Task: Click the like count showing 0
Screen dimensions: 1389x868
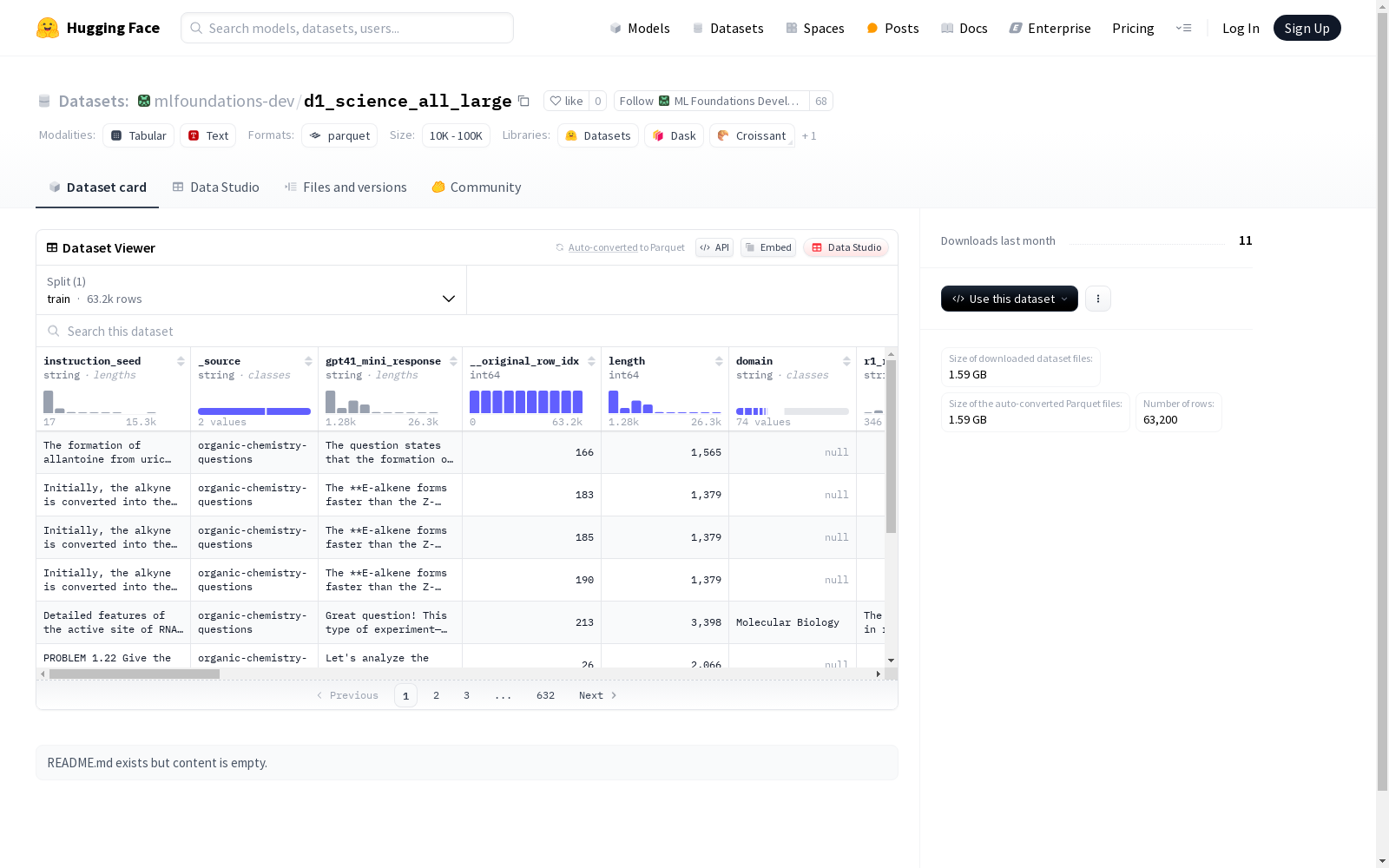Action: point(598,101)
